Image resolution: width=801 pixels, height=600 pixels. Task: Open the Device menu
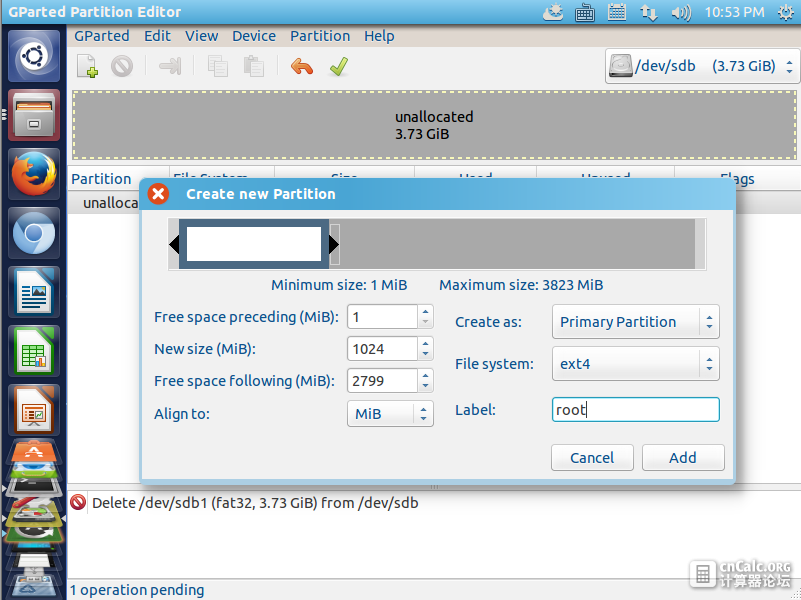(x=254, y=36)
